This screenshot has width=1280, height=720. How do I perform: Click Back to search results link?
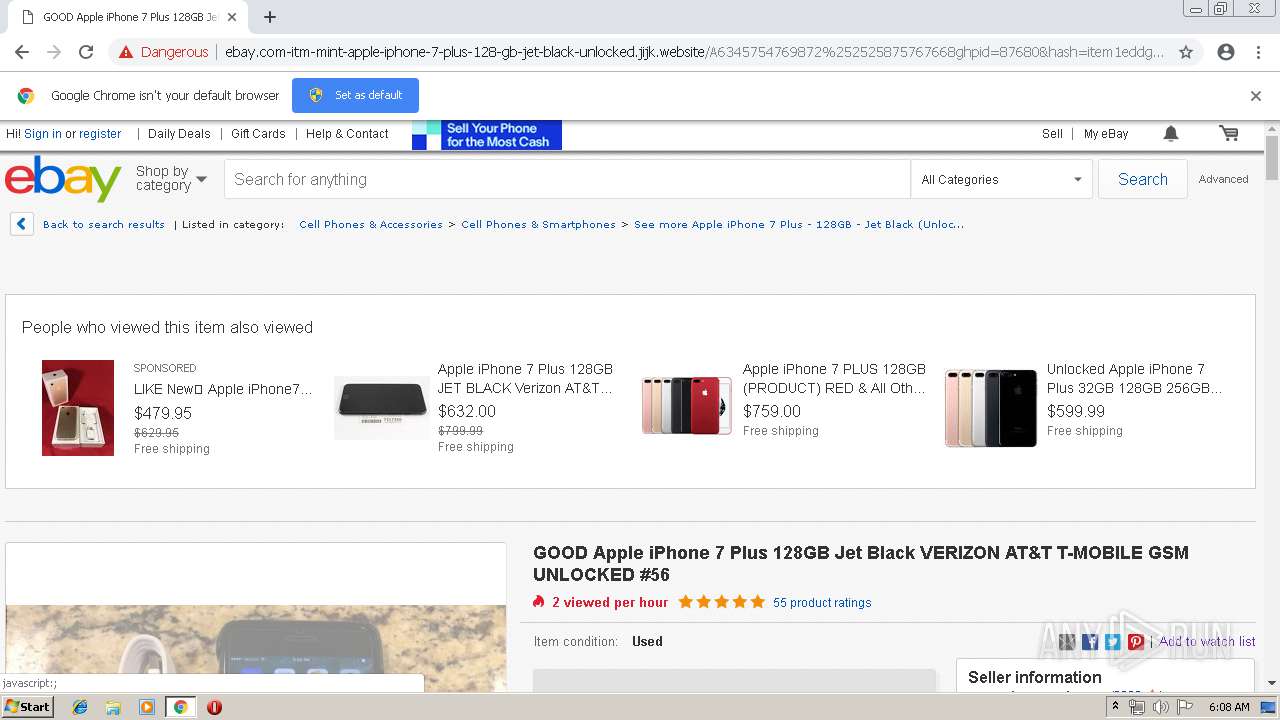click(x=104, y=224)
